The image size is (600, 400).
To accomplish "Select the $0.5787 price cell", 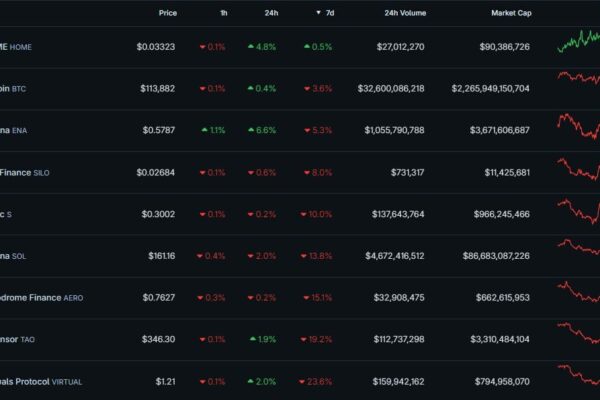I will [x=159, y=130].
